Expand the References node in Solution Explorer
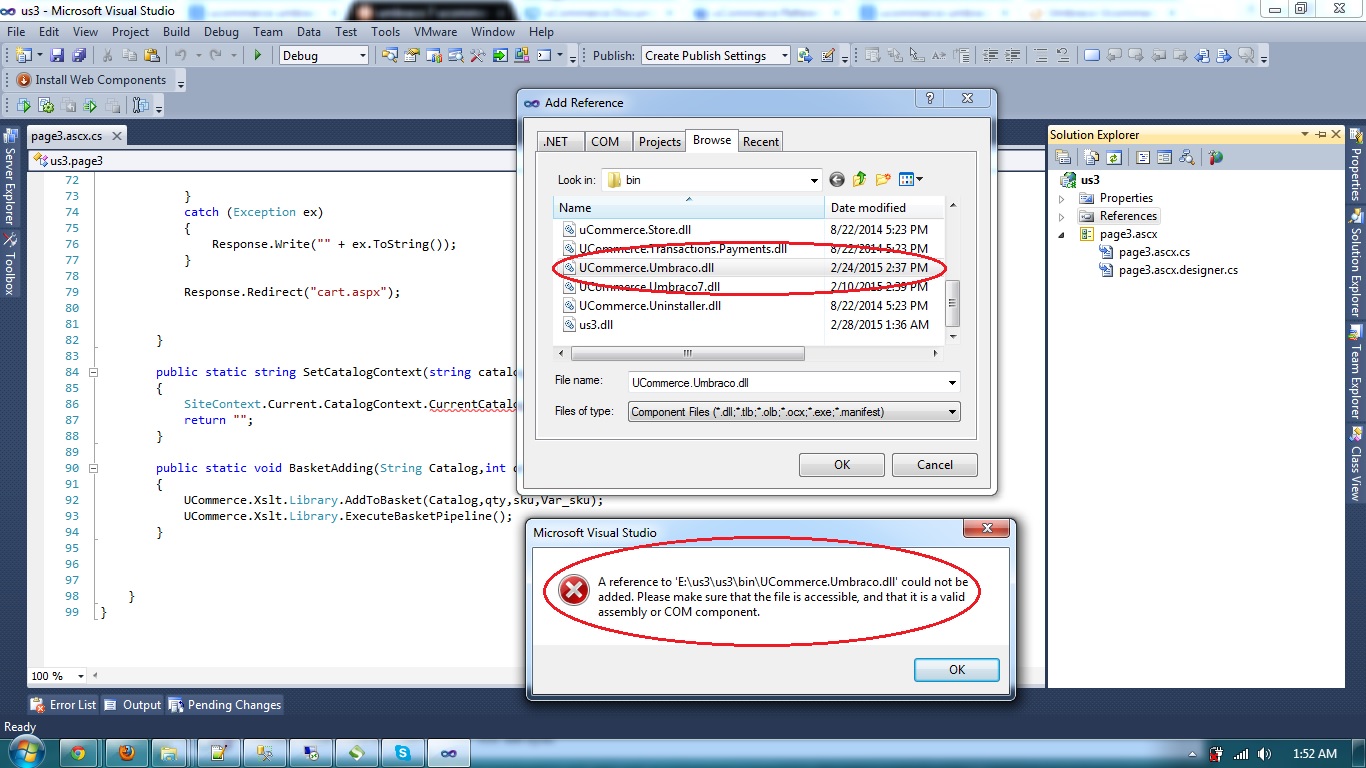The height and width of the screenshot is (768, 1366). [1062, 216]
